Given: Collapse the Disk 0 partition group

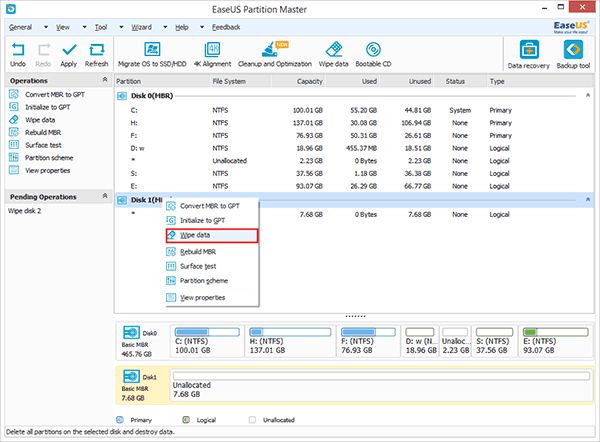Looking at the screenshot, I should coord(588,95).
